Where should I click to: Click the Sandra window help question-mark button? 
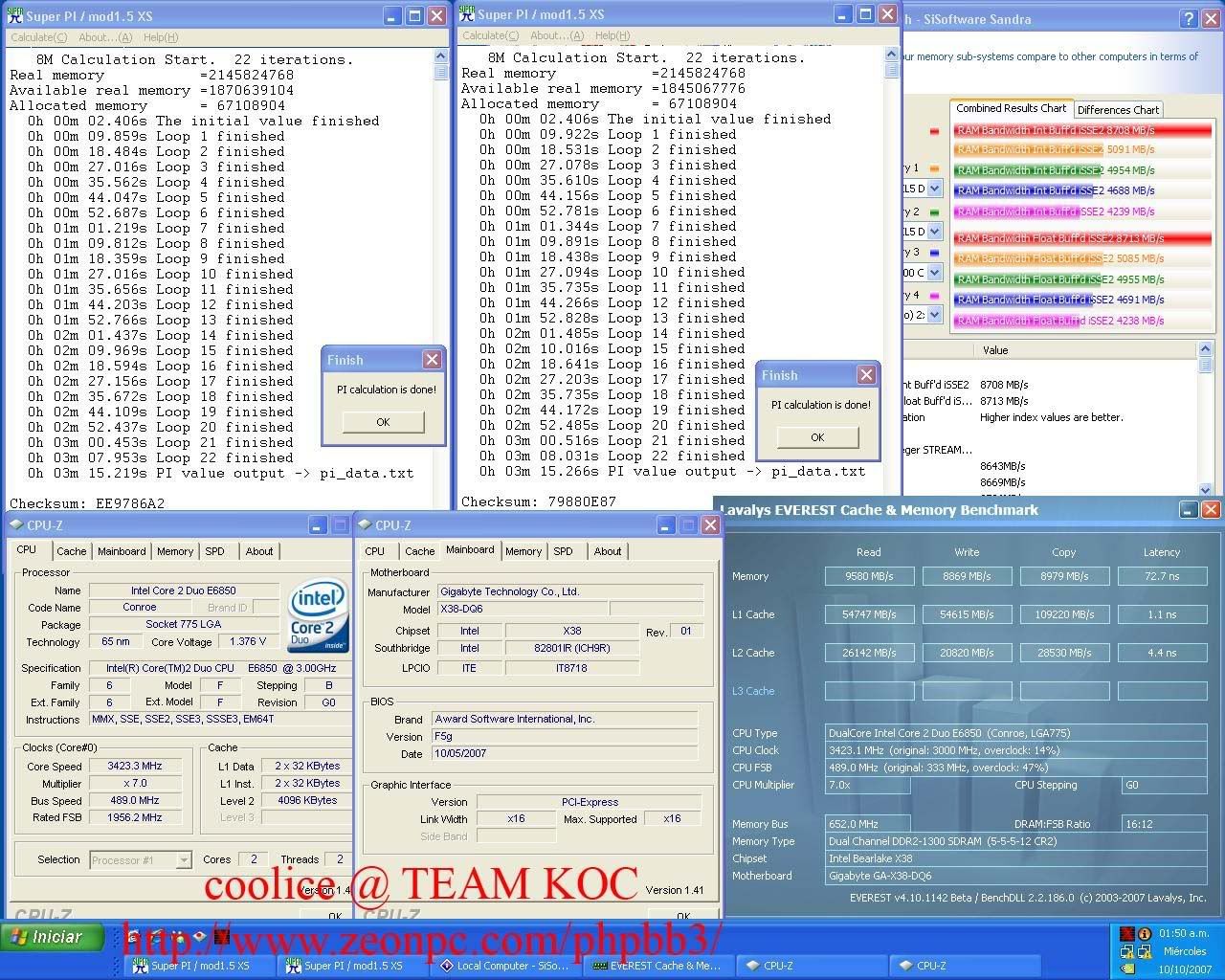(x=1188, y=19)
